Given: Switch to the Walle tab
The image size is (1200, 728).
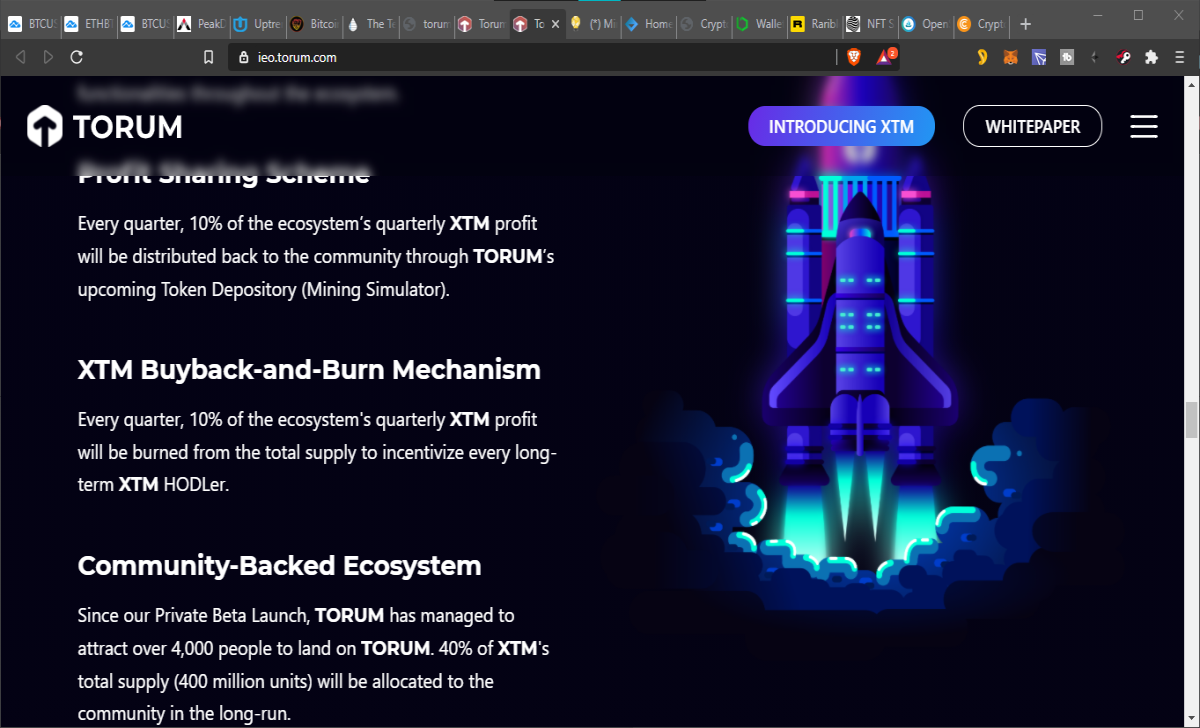Looking at the screenshot, I should pos(760,24).
